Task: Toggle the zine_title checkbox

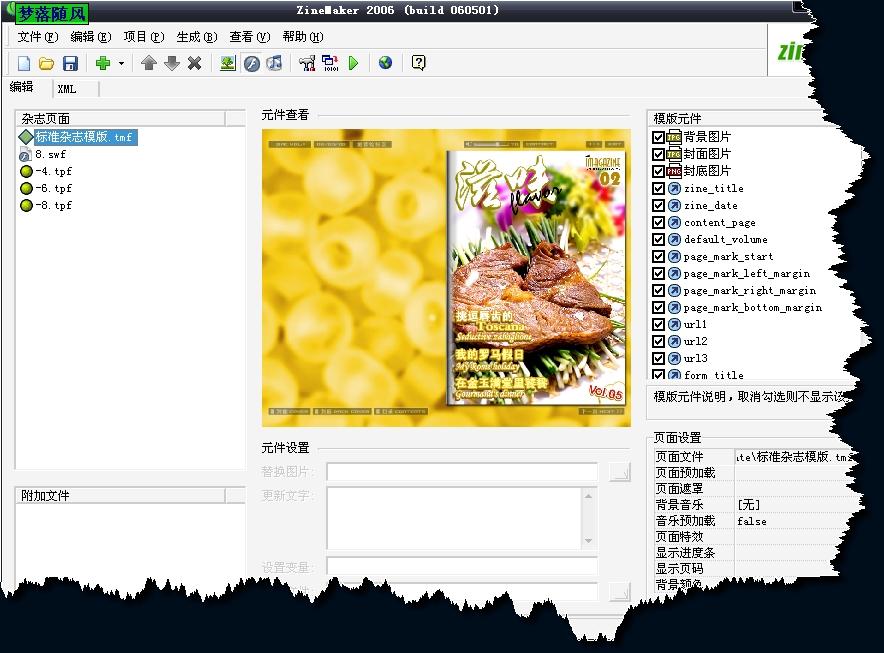Action: pos(658,188)
